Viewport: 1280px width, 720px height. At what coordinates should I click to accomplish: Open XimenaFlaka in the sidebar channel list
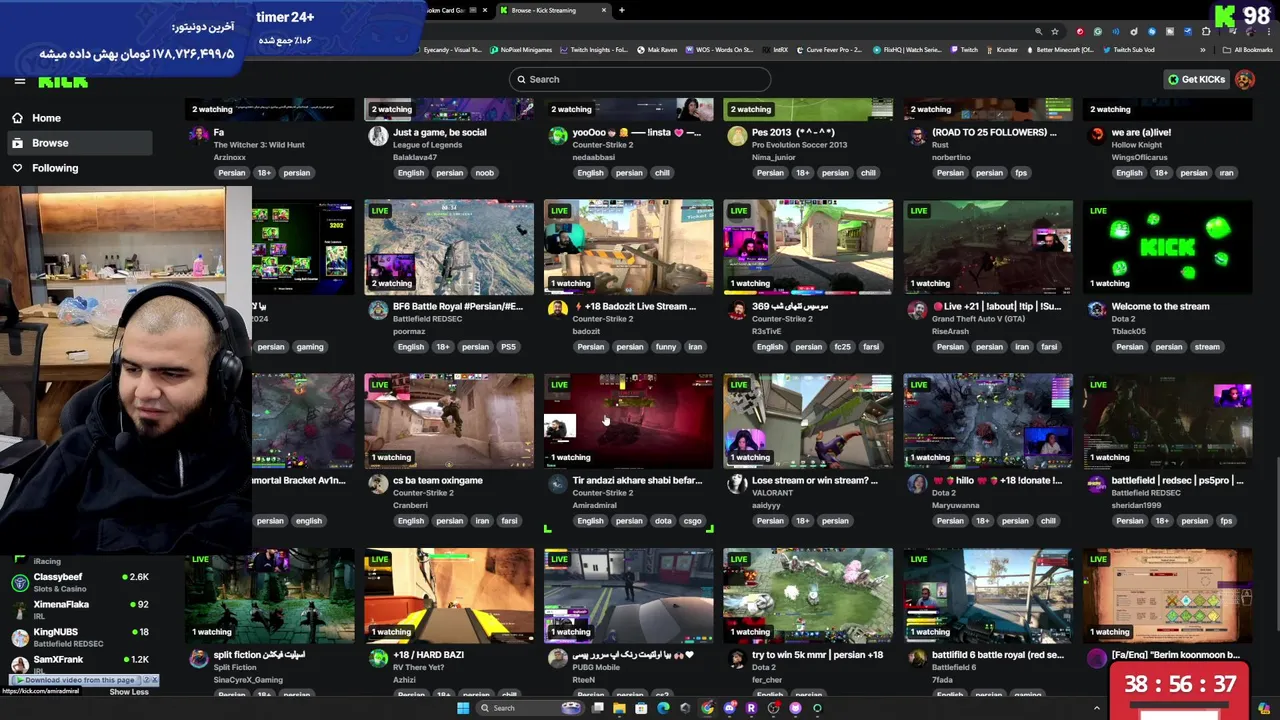click(80, 610)
